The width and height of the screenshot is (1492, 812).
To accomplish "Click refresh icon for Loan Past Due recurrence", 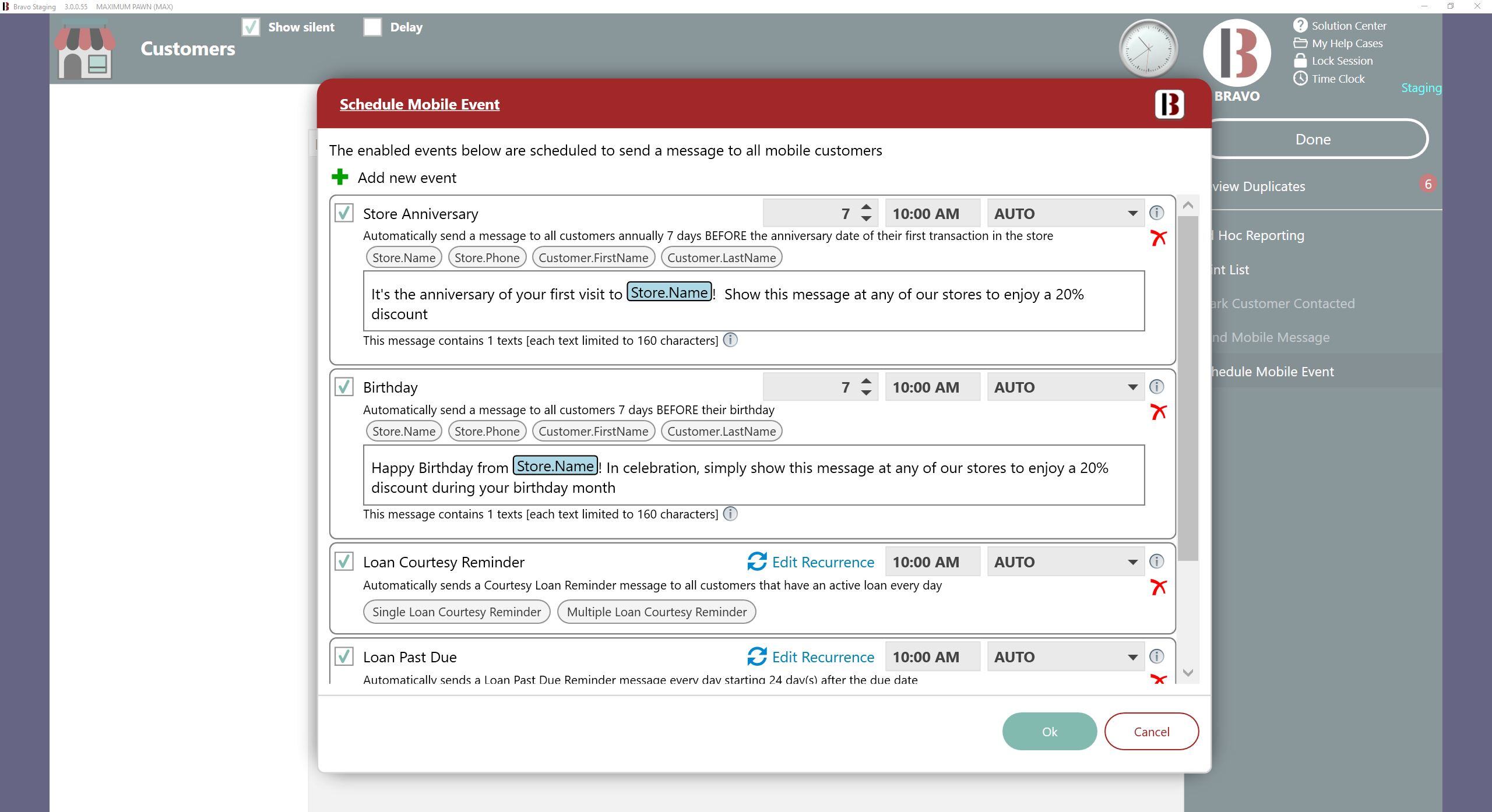I will (x=756, y=656).
